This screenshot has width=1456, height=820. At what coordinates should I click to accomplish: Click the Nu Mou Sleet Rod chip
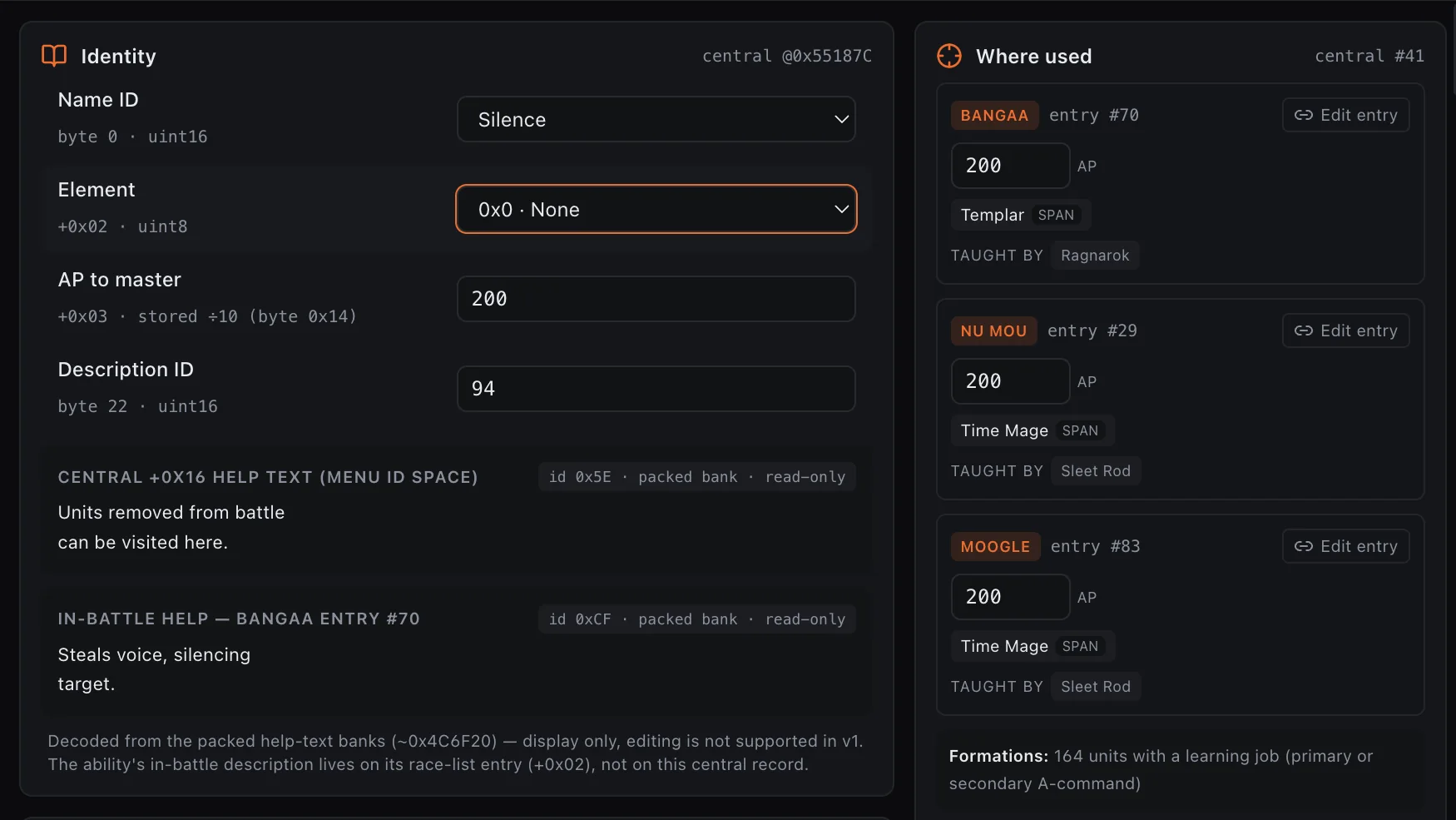(x=1096, y=471)
